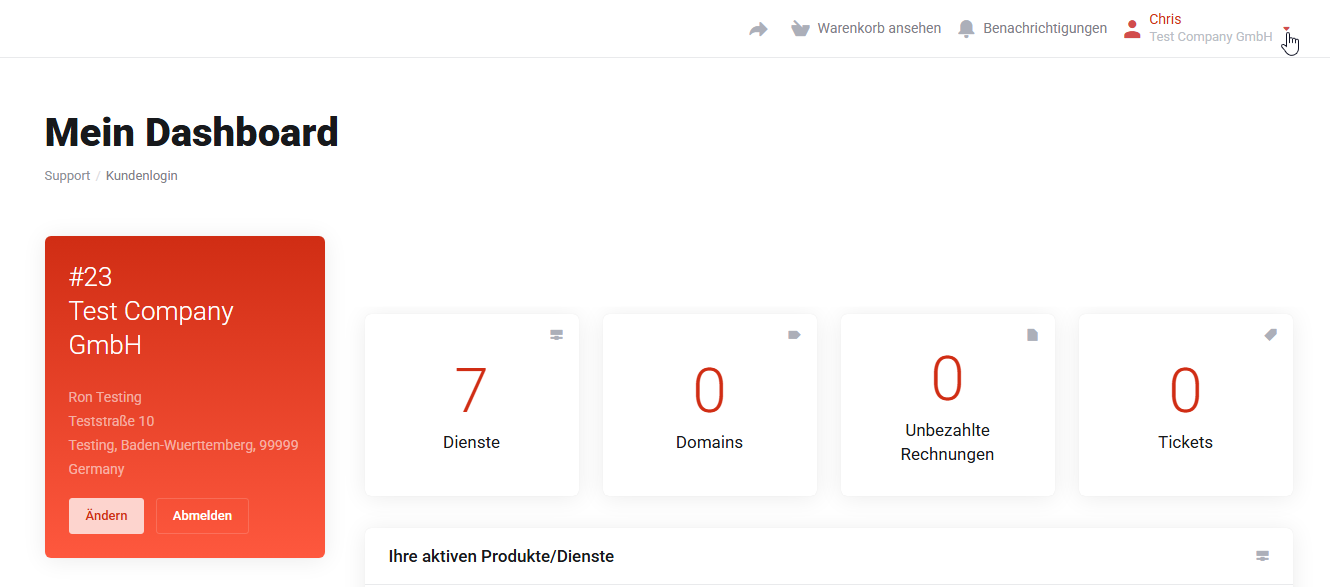Click Ron Testing name in client card

105,397
